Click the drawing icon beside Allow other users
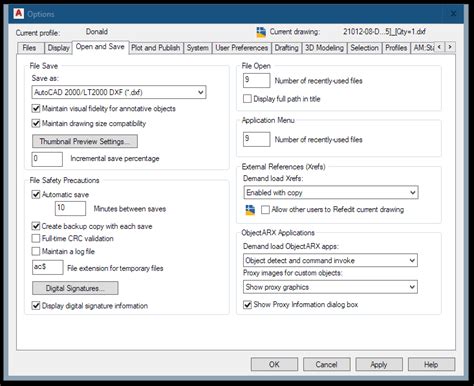 pos(250,210)
